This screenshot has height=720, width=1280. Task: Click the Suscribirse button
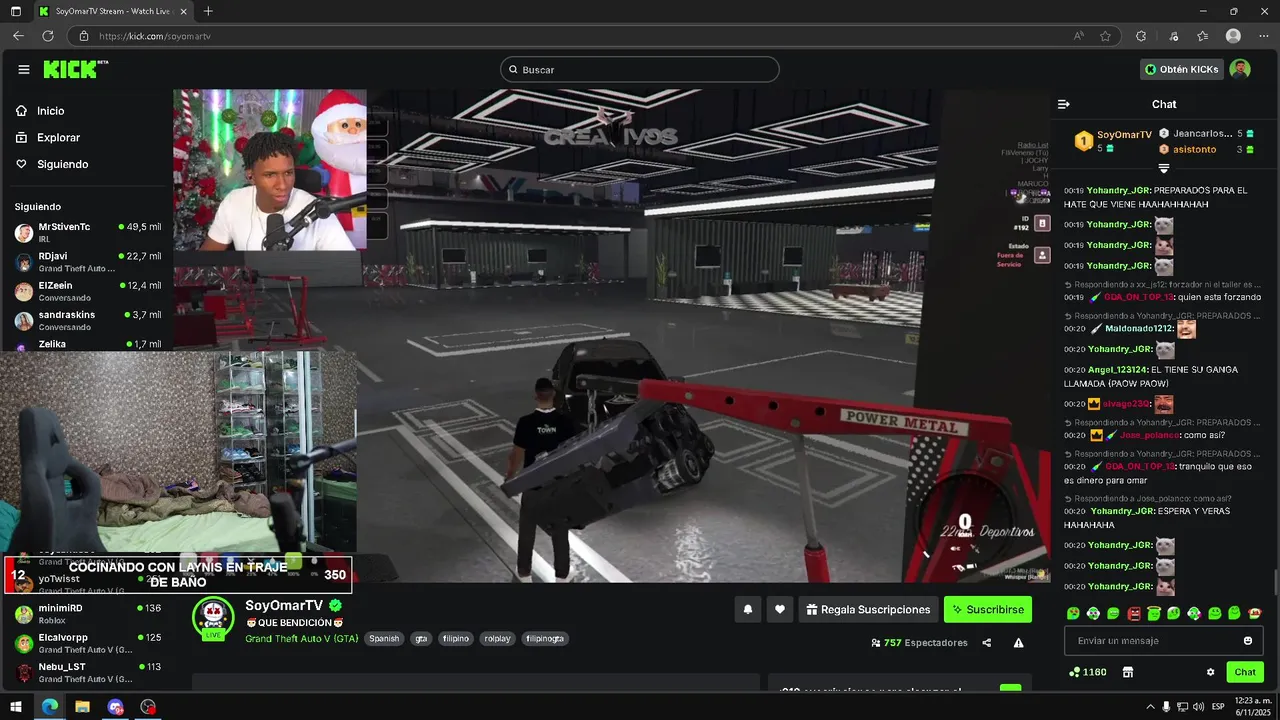point(988,609)
